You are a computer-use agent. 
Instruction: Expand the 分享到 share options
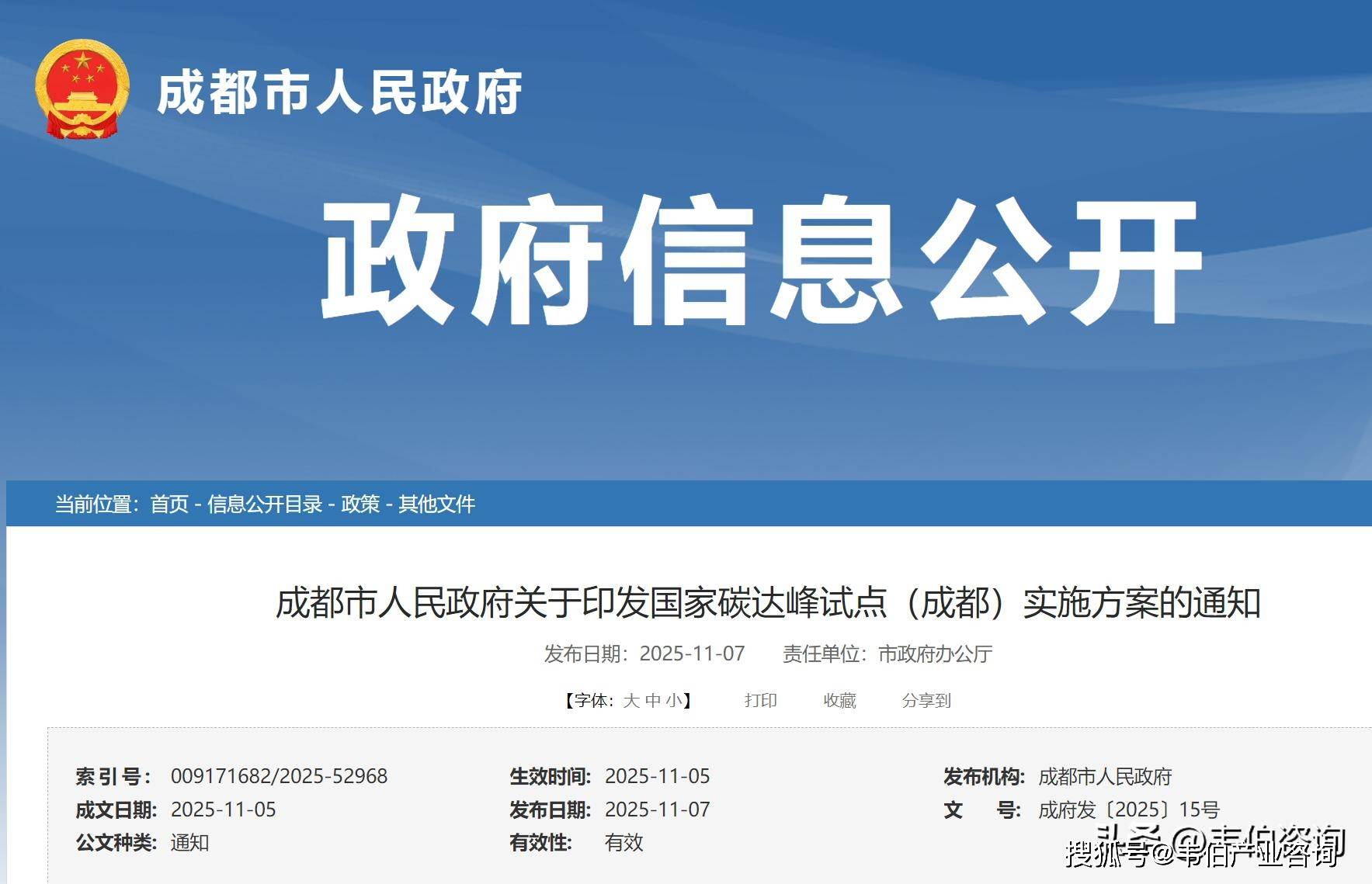click(926, 701)
